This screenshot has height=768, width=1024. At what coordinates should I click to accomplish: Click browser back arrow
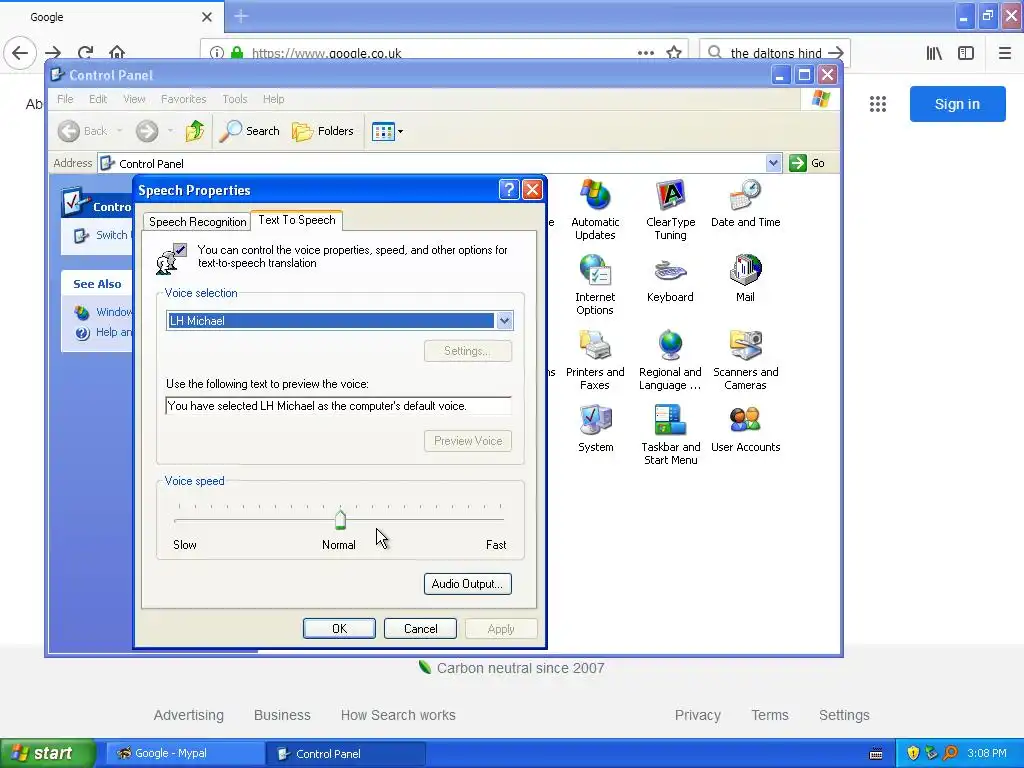(x=20, y=52)
